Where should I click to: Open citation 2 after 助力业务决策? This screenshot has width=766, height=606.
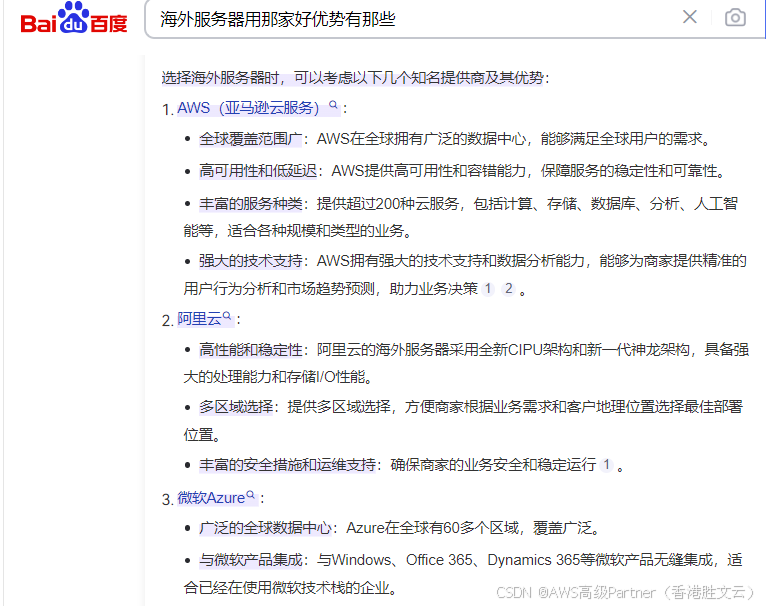click(x=509, y=289)
